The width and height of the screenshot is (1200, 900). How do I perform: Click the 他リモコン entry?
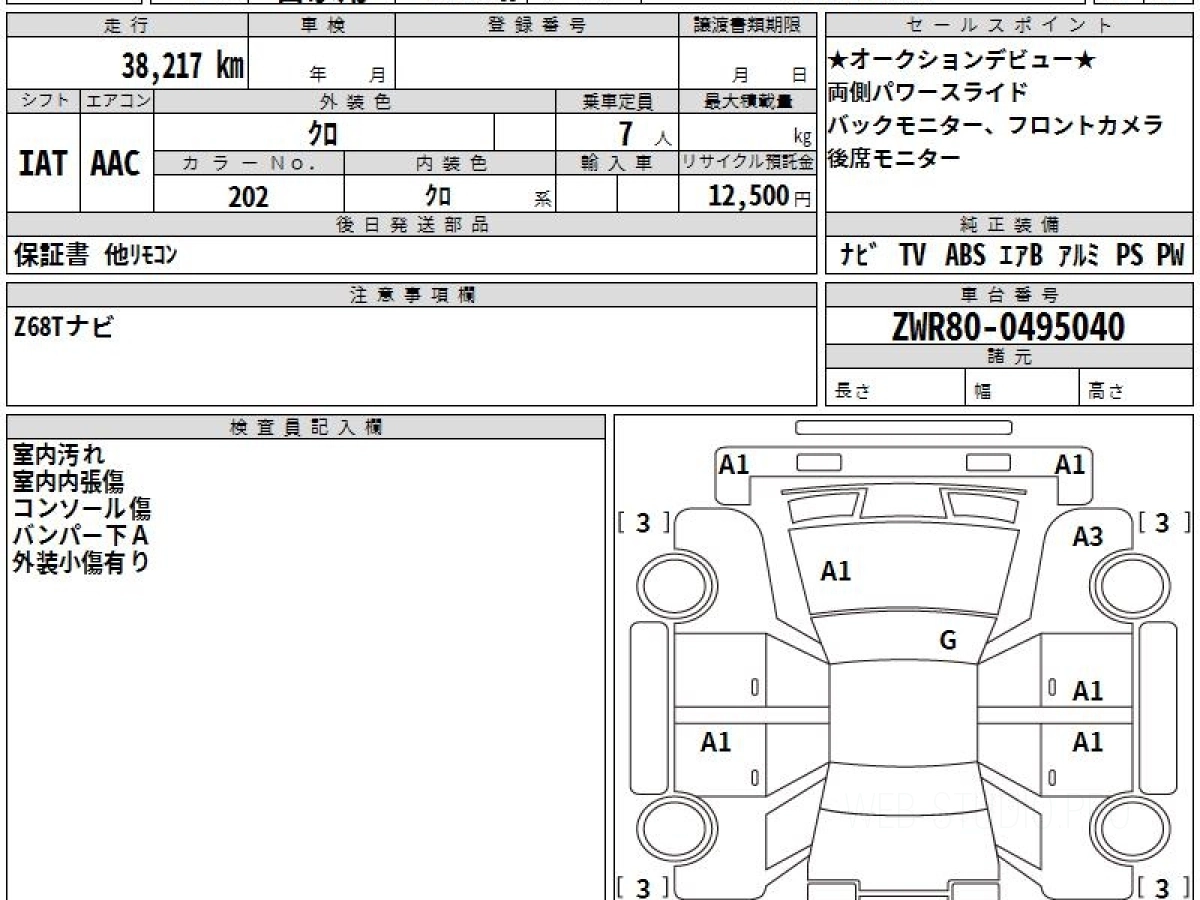tap(141, 255)
